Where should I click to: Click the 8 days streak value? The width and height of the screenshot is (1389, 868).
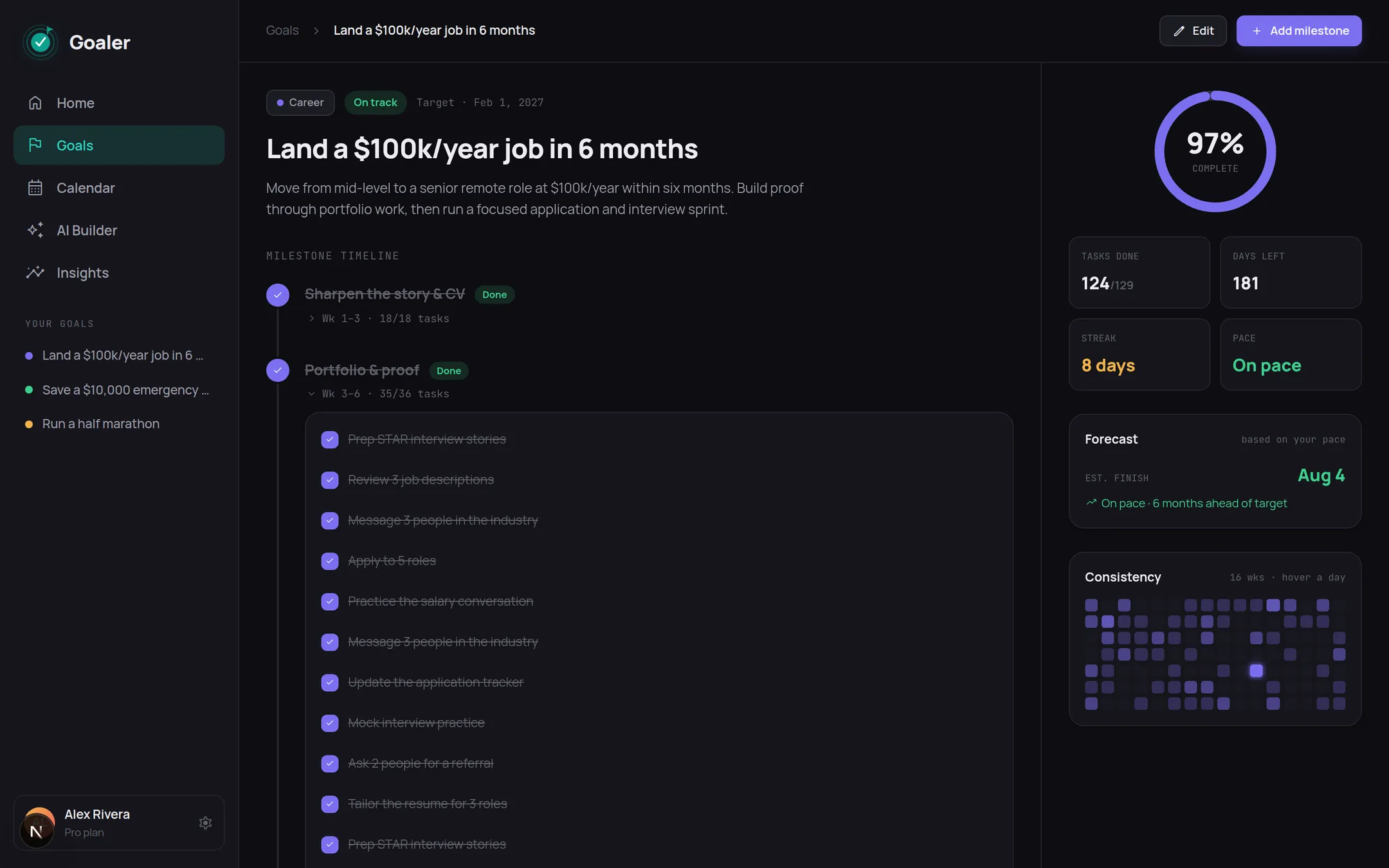[x=1108, y=366]
